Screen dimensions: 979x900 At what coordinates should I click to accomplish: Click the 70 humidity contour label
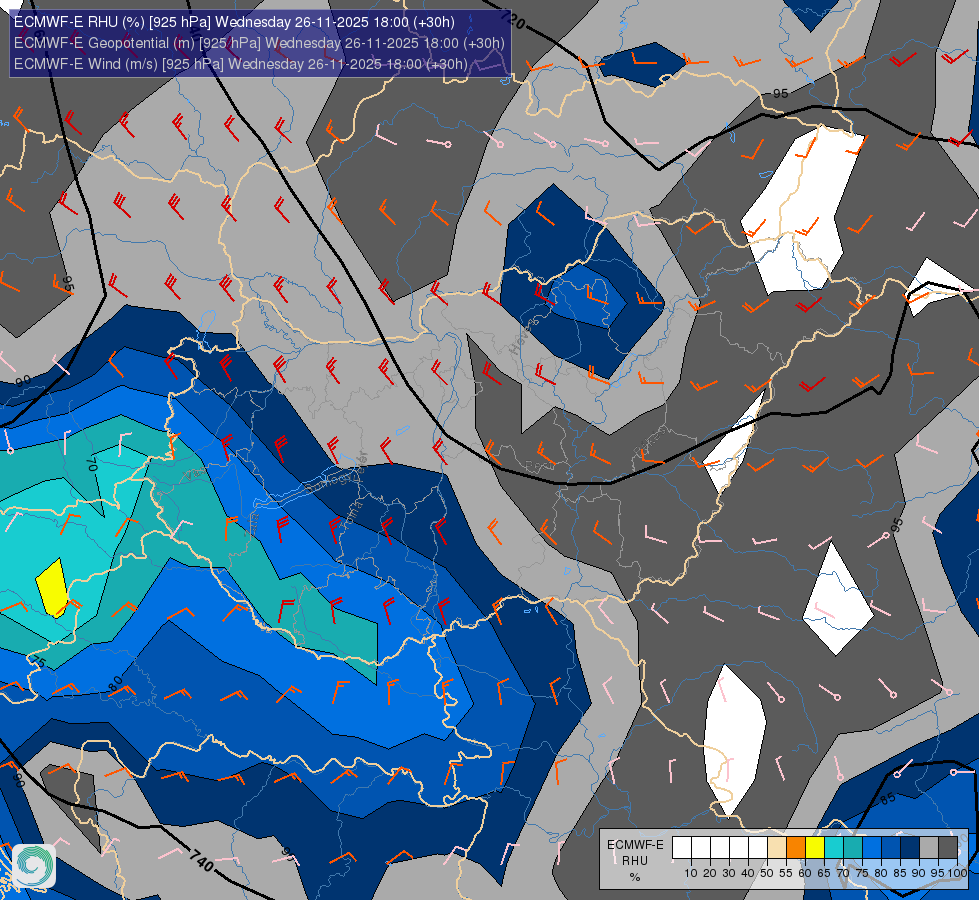click(x=92, y=463)
